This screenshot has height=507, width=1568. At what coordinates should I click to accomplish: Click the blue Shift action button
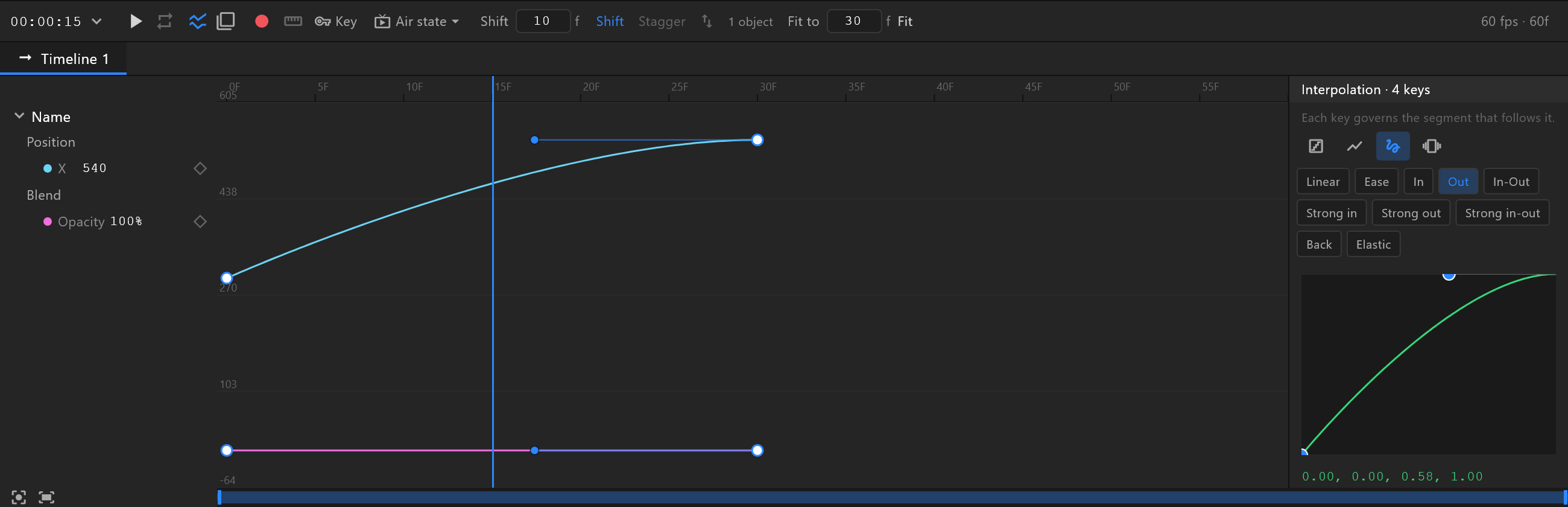tap(609, 21)
